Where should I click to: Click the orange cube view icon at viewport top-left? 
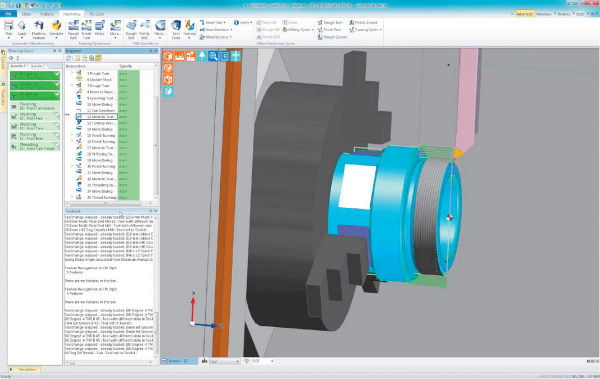[x=168, y=56]
